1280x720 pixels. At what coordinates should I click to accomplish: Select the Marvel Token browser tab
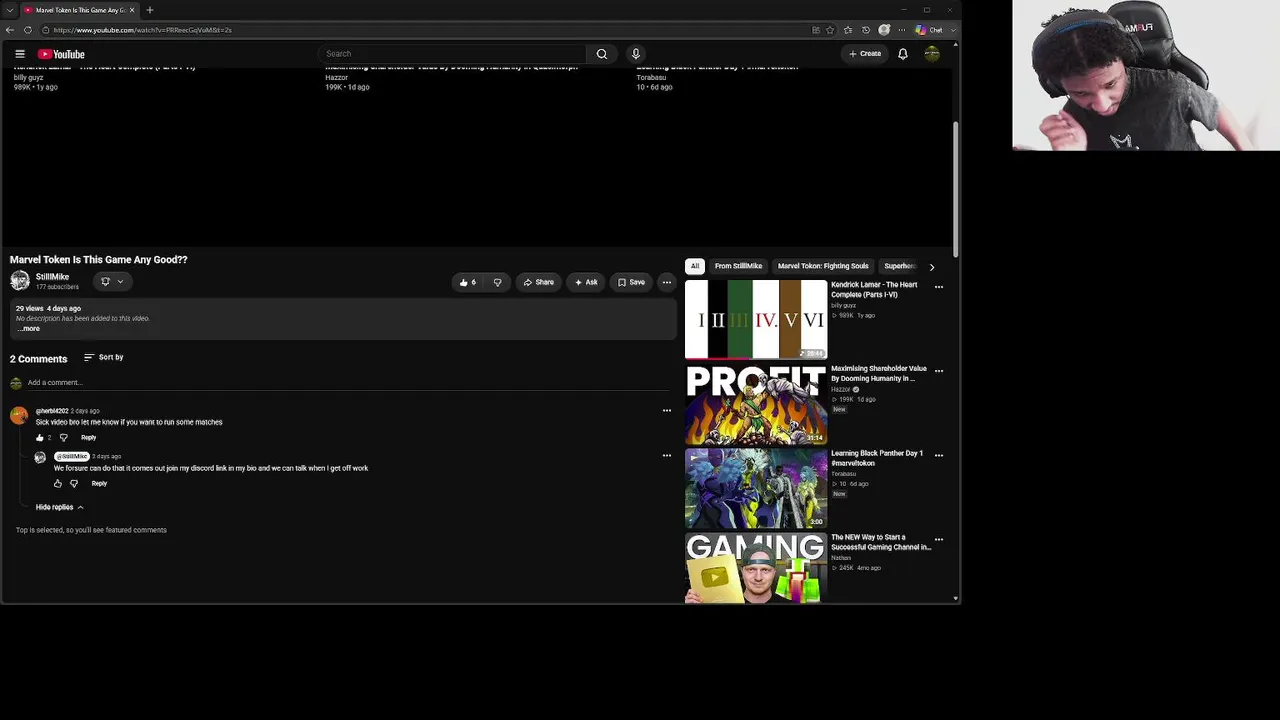78,10
